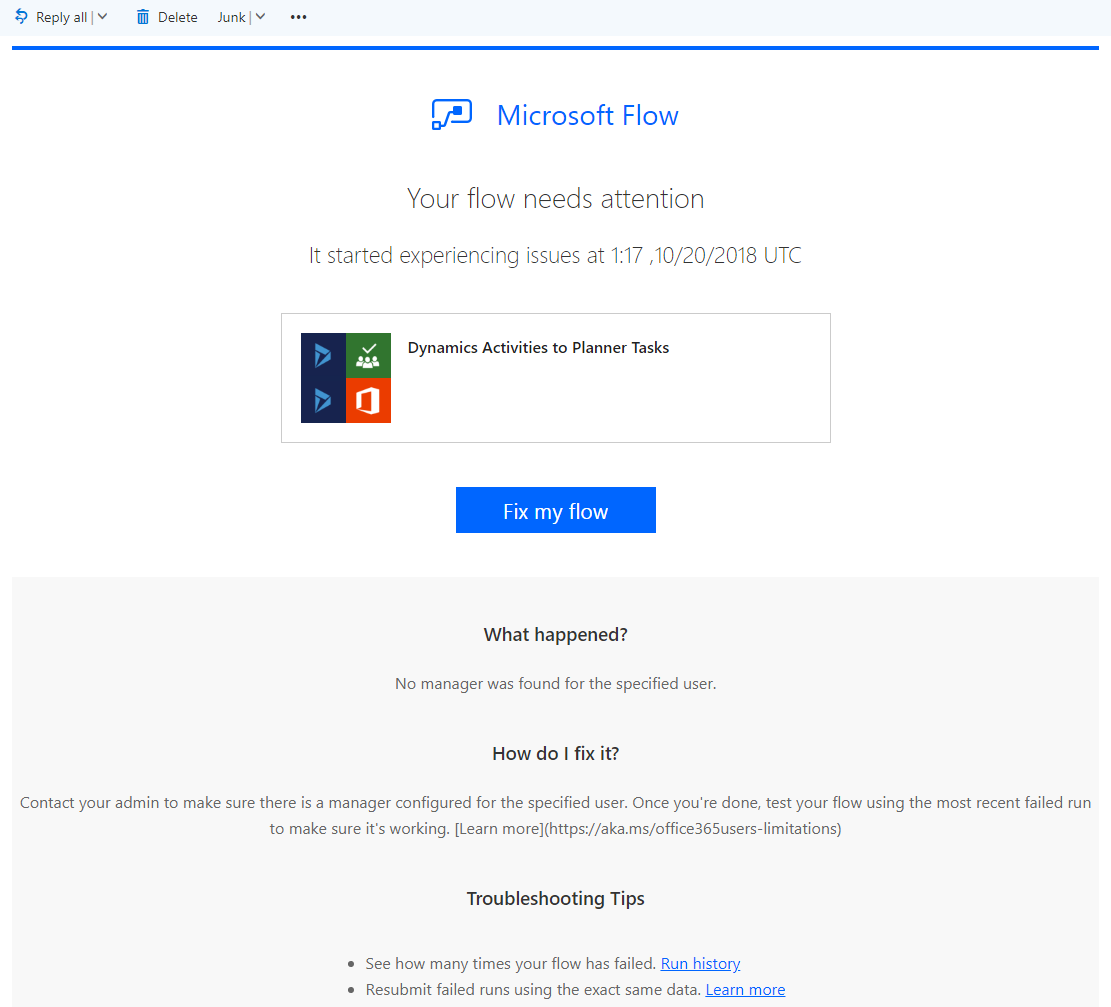Expand more message actions with the ellipsis
The height and width of the screenshot is (1007, 1111).
tap(297, 16)
